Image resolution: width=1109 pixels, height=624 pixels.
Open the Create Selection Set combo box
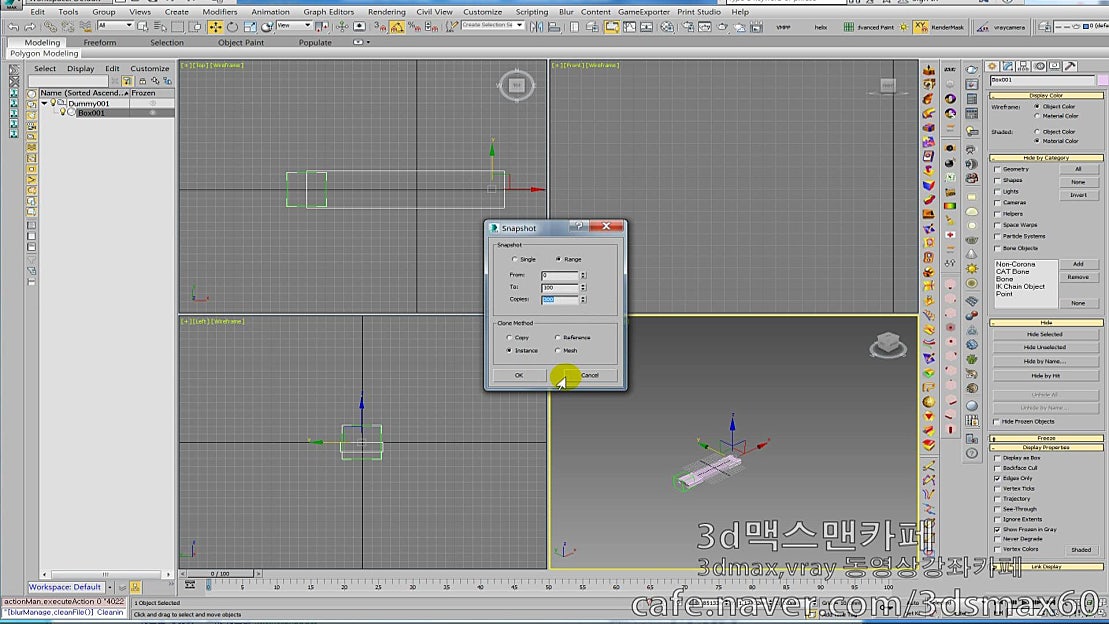(492, 27)
